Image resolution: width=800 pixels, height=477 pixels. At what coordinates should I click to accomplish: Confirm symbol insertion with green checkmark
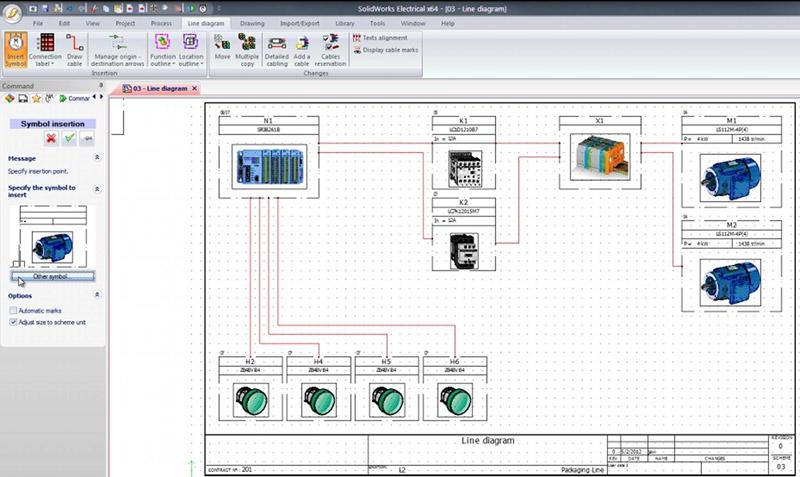point(69,138)
